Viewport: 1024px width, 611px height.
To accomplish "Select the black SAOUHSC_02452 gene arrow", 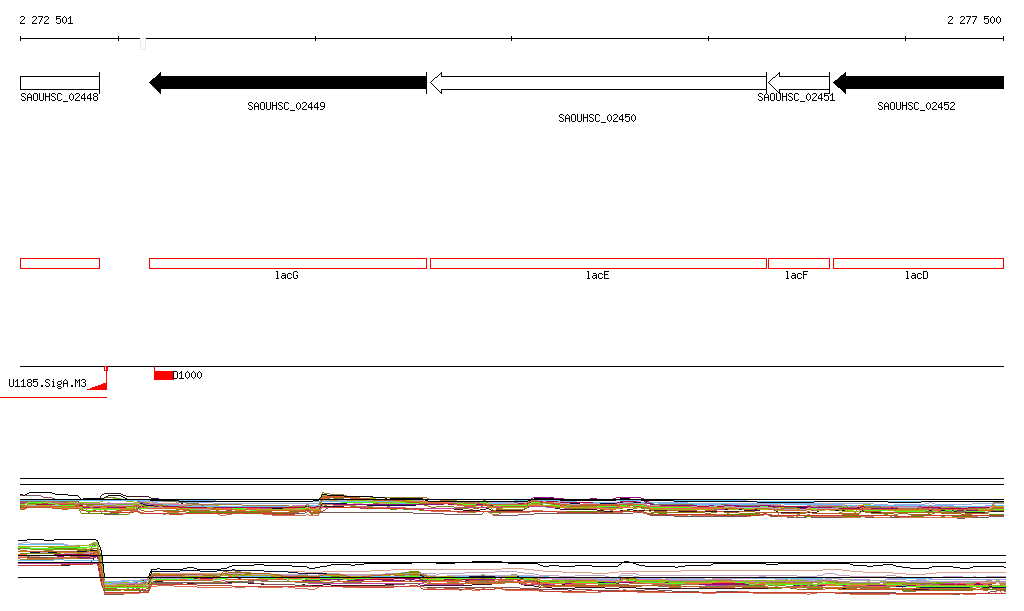I will coord(918,83).
